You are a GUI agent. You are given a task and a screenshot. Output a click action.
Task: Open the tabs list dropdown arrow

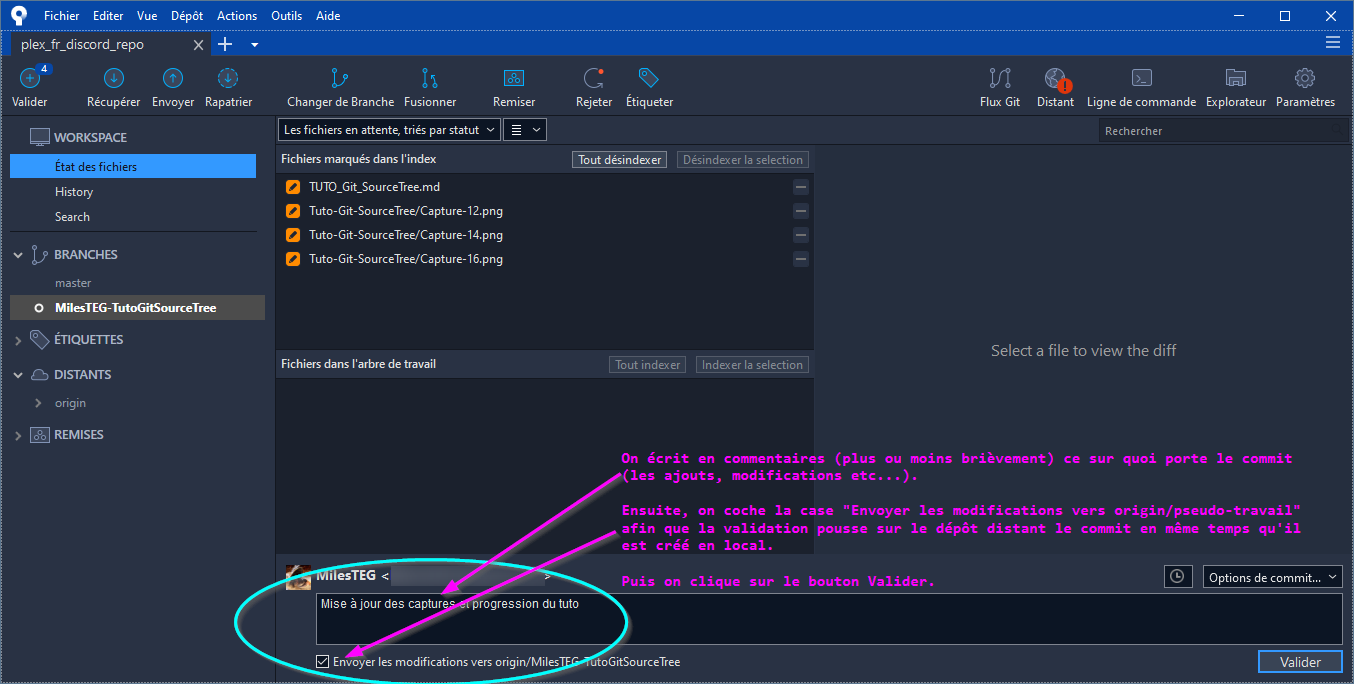tap(254, 45)
